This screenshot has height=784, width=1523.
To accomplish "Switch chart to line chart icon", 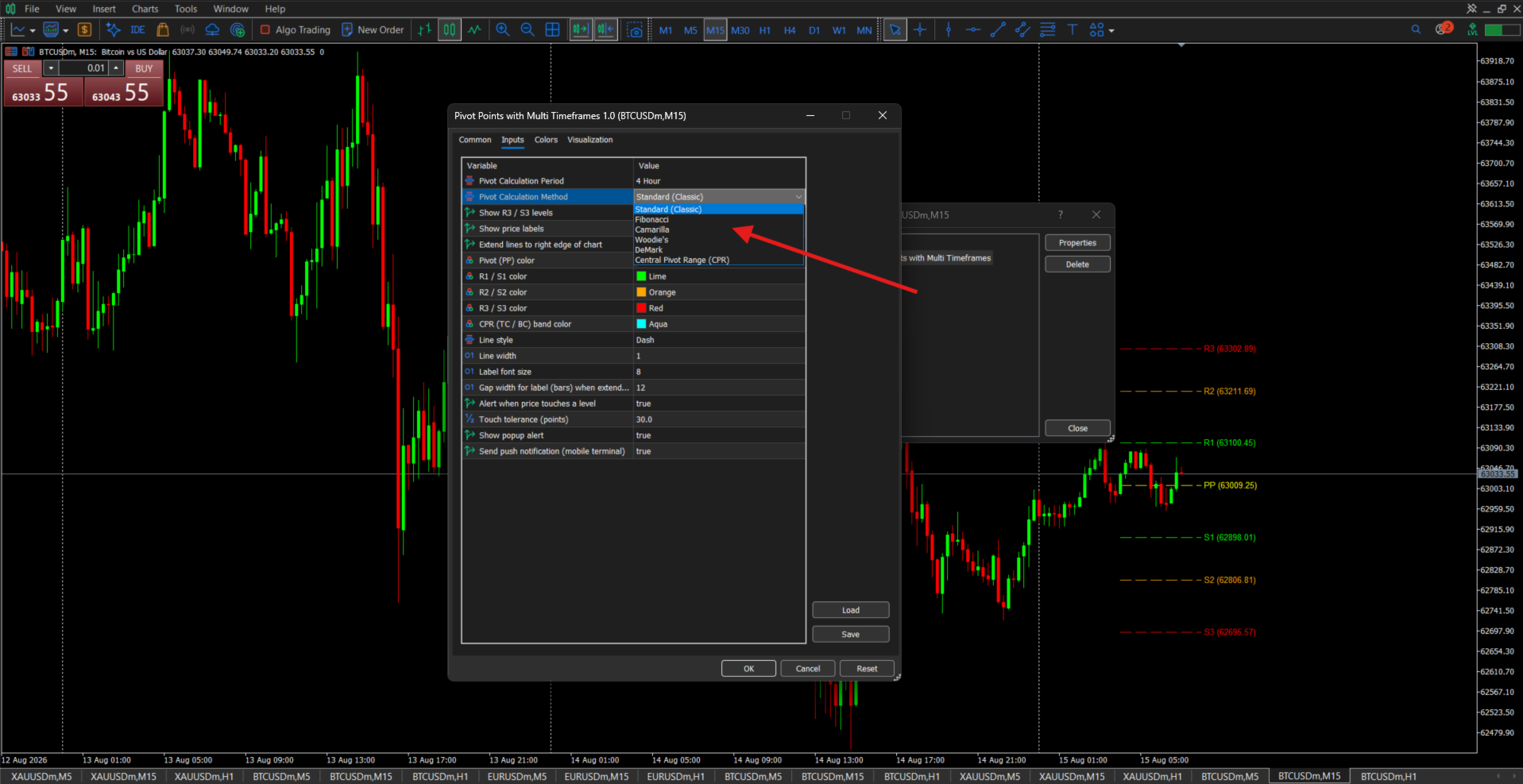I will click(x=474, y=29).
